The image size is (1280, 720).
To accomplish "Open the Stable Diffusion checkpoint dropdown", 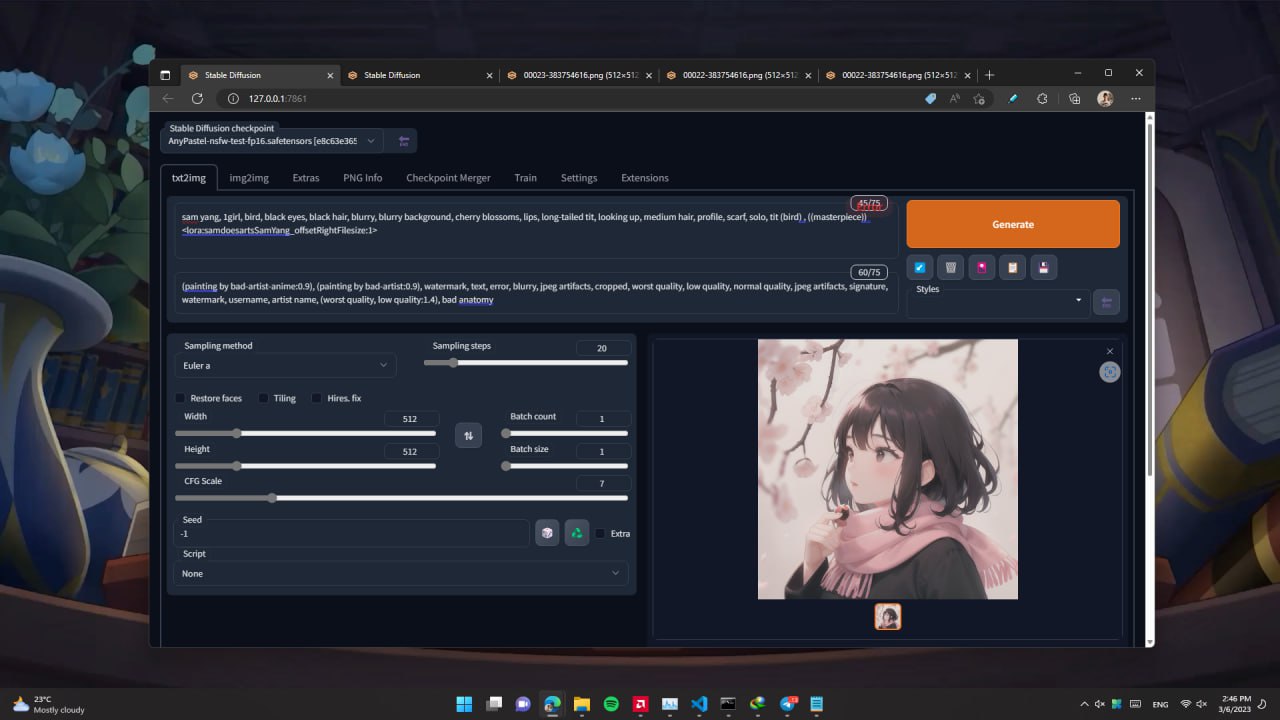I will pos(271,141).
